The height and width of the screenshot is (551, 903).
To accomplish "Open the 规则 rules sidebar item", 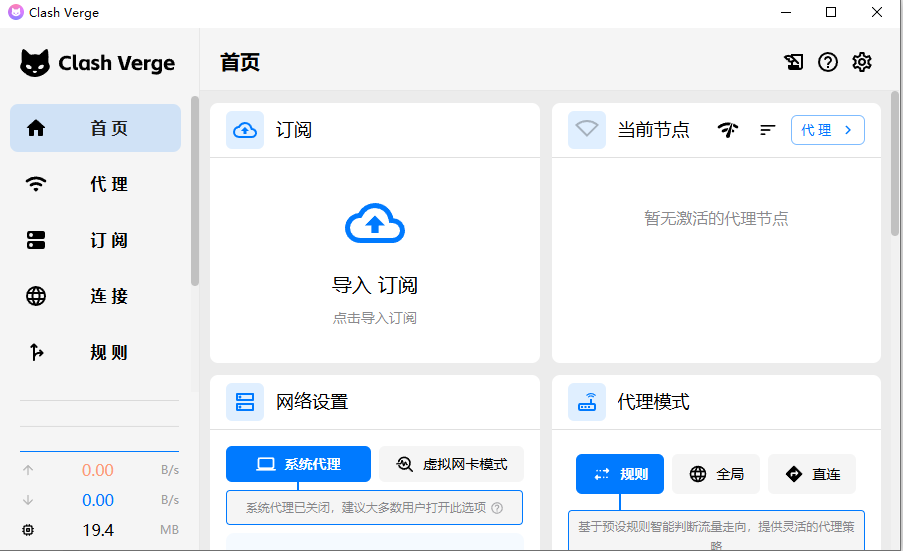I will pos(96,352).
